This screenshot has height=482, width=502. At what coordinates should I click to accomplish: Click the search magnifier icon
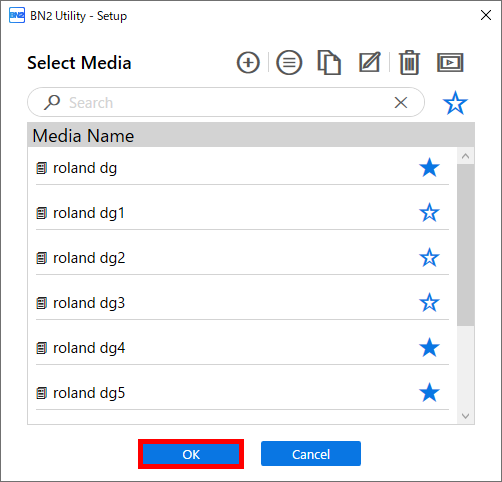click(52, 102)
